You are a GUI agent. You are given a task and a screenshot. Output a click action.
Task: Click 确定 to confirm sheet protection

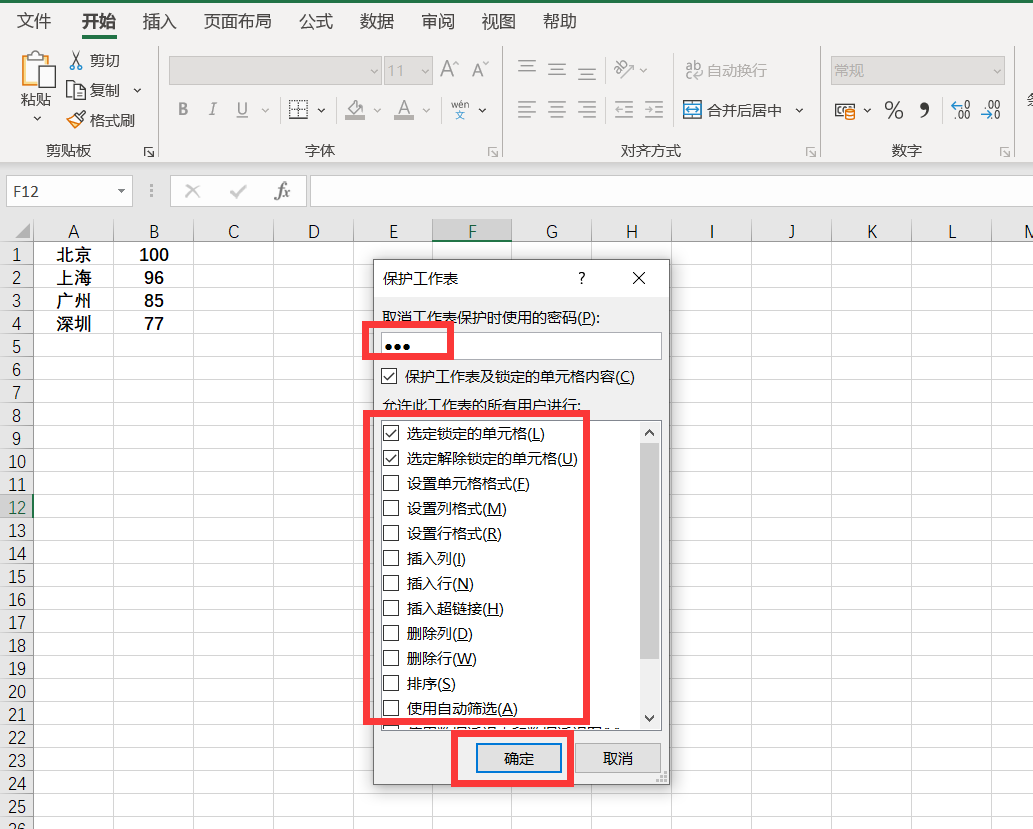518,758
